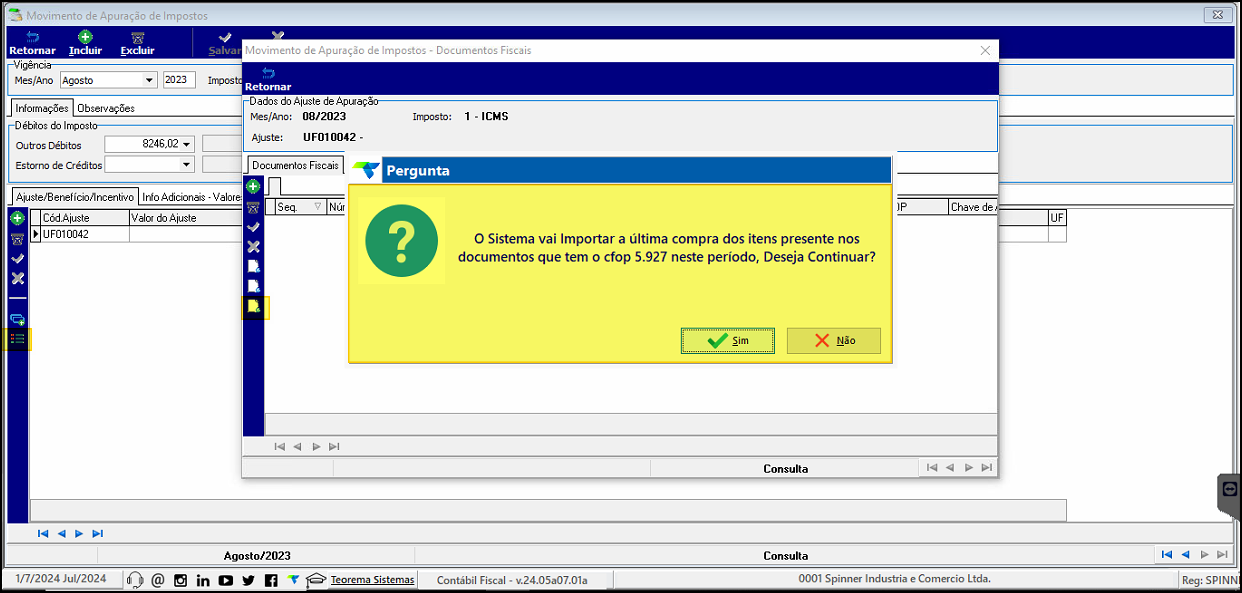Image resolution: width=1242 pixels, height=593 pixels.
Task: Select the Ajuste/Benefício/Incentivo tab
Action: coord(75,197)
